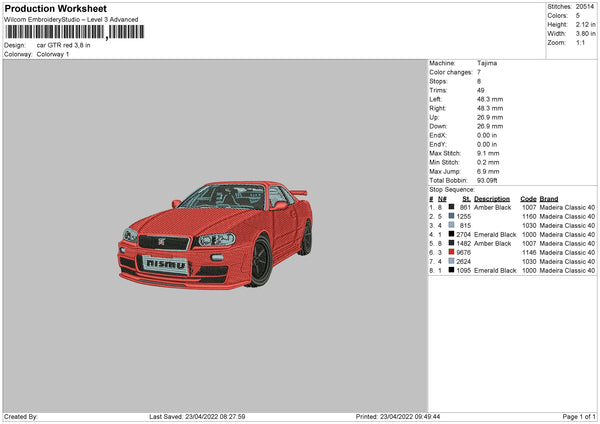Select the teal swatch in stop 2
The image size is (600, 424).
(x=451, y=216)
